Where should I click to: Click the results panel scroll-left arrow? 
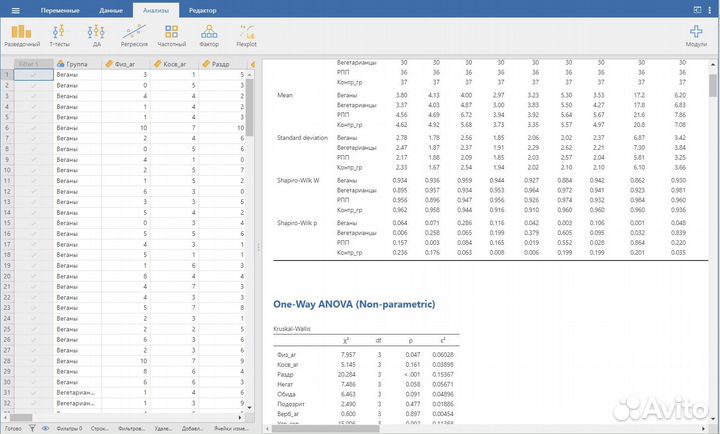(267, 429)
